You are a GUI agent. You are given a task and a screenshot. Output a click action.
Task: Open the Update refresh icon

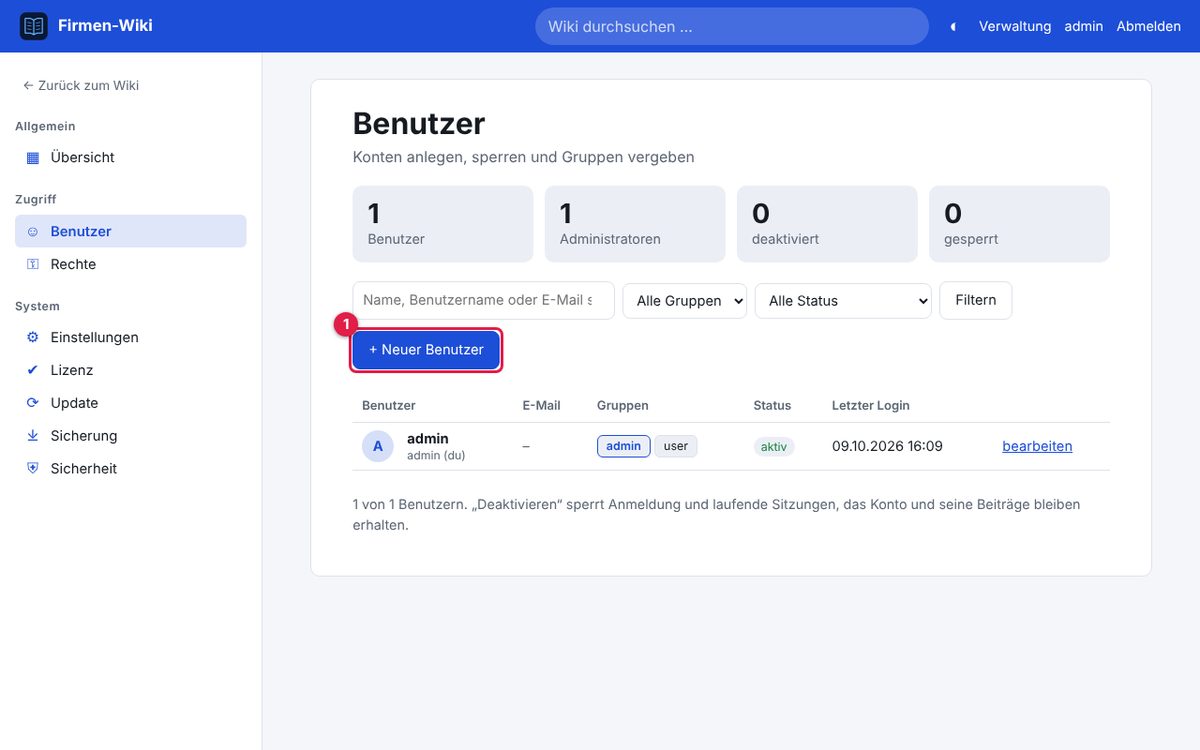[x=33, y=403]
